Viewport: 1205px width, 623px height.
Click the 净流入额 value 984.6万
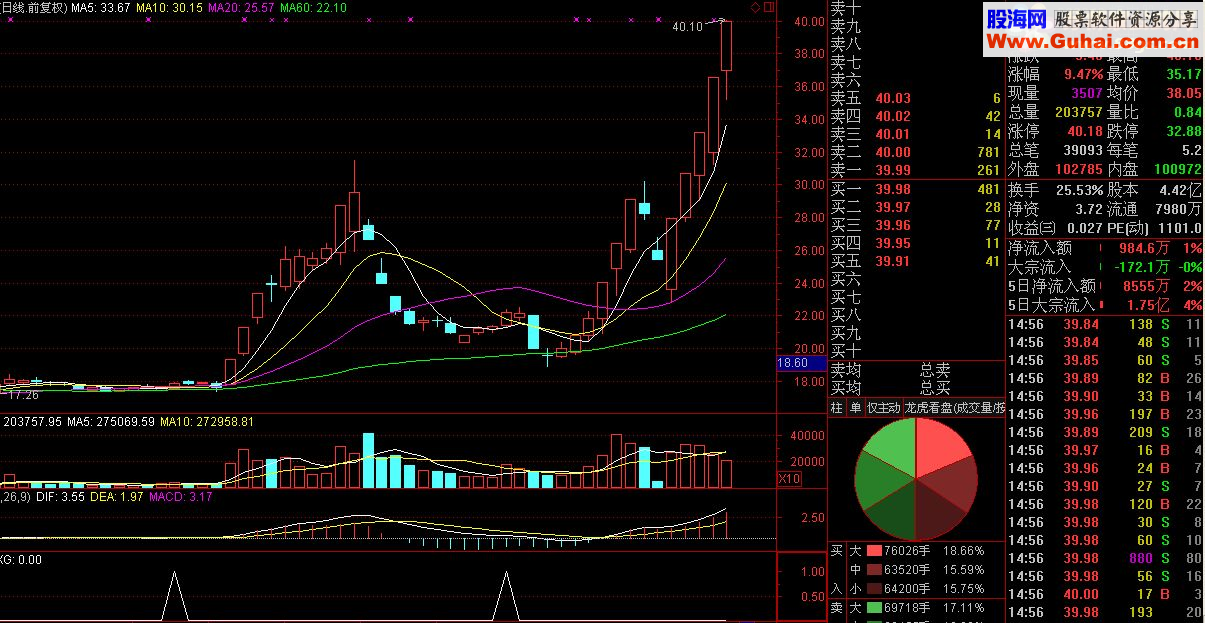(1144, 248)
